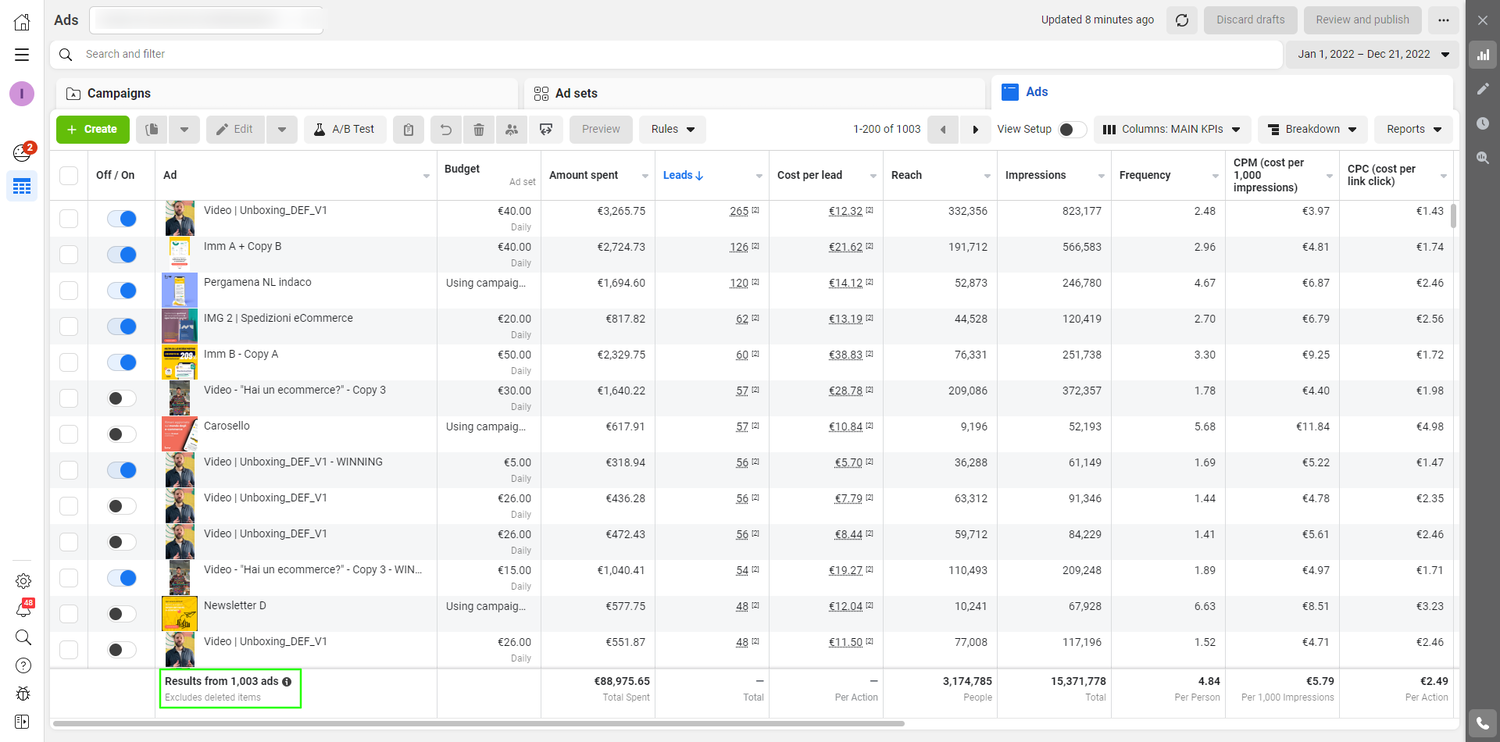
Task: Click the purple account avatar
Action: [x=22, y=94]
